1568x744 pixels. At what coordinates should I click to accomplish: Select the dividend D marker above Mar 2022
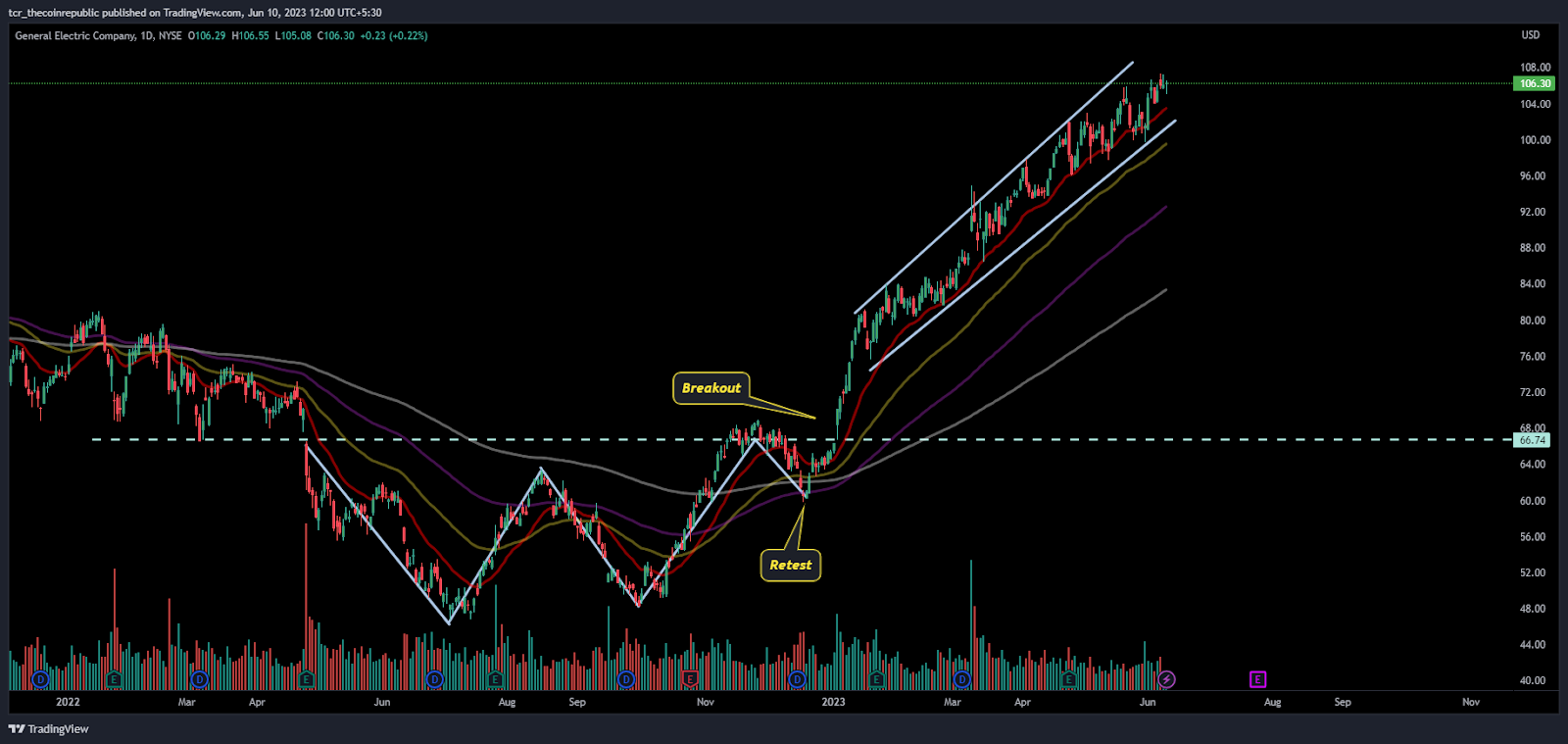(x=200, y=679)
